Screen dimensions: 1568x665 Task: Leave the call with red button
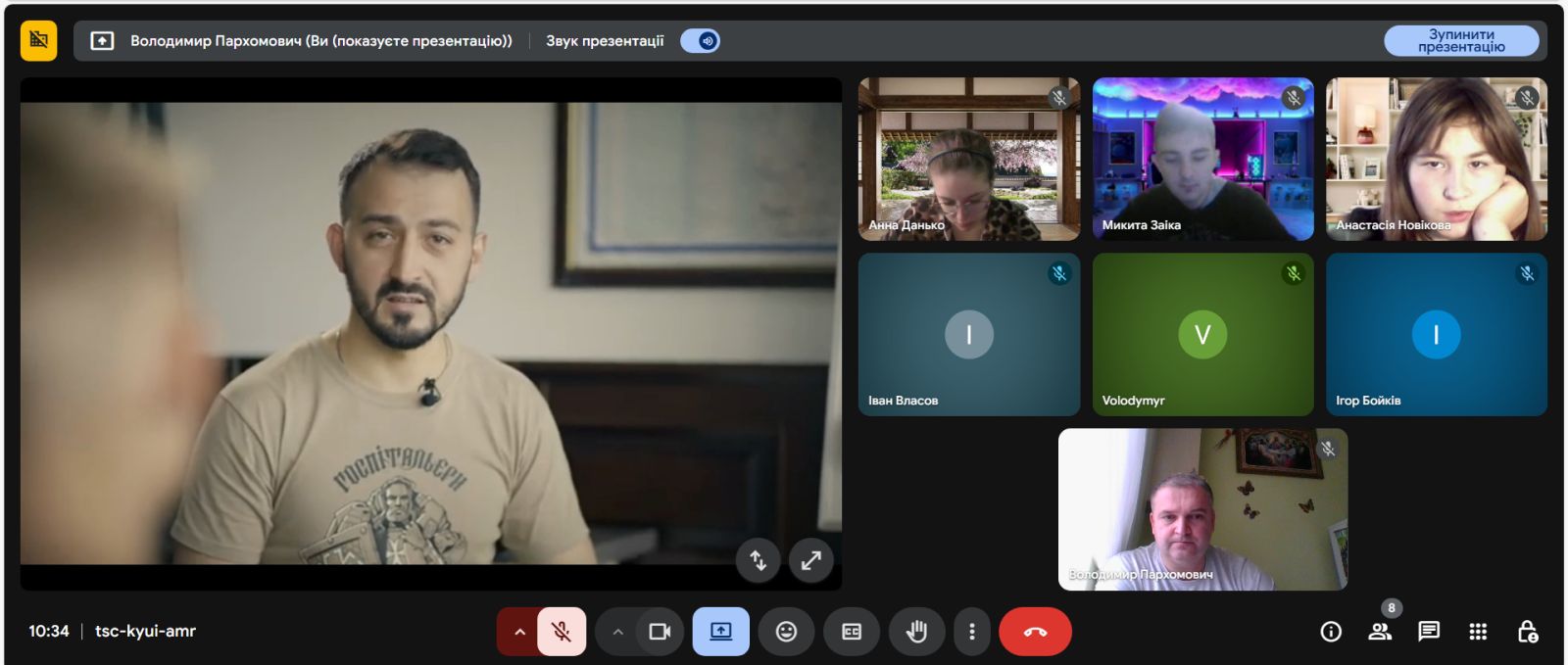1035,632
